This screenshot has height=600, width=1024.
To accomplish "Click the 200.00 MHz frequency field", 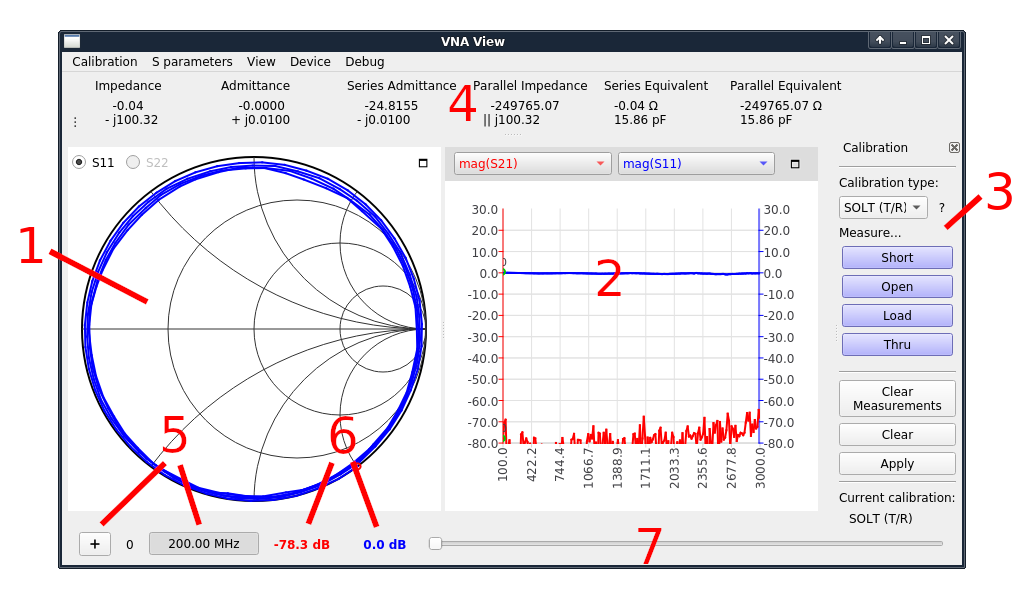I will pyautogui.click(x=204, y=544).
